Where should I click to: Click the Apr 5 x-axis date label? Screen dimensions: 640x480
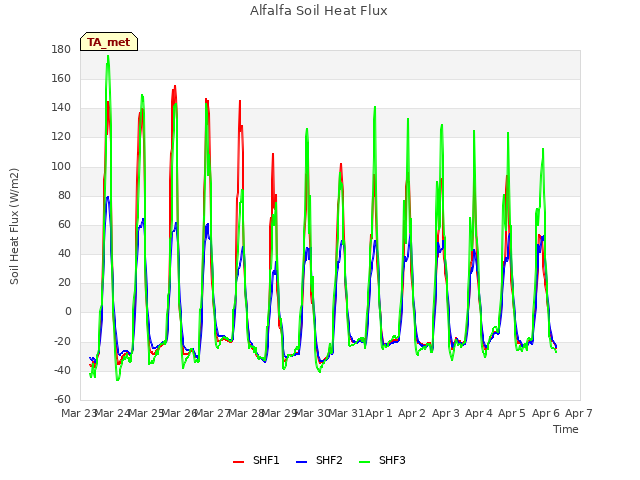point(512,413)
